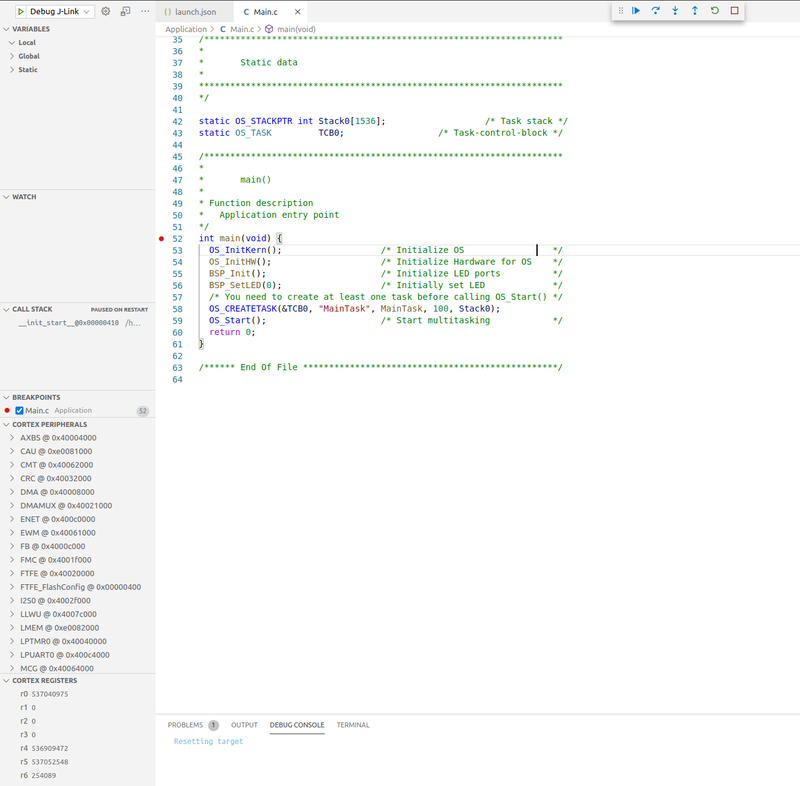Stop debugging with the red stop icon
800x786 pixels.
(736, 10)
